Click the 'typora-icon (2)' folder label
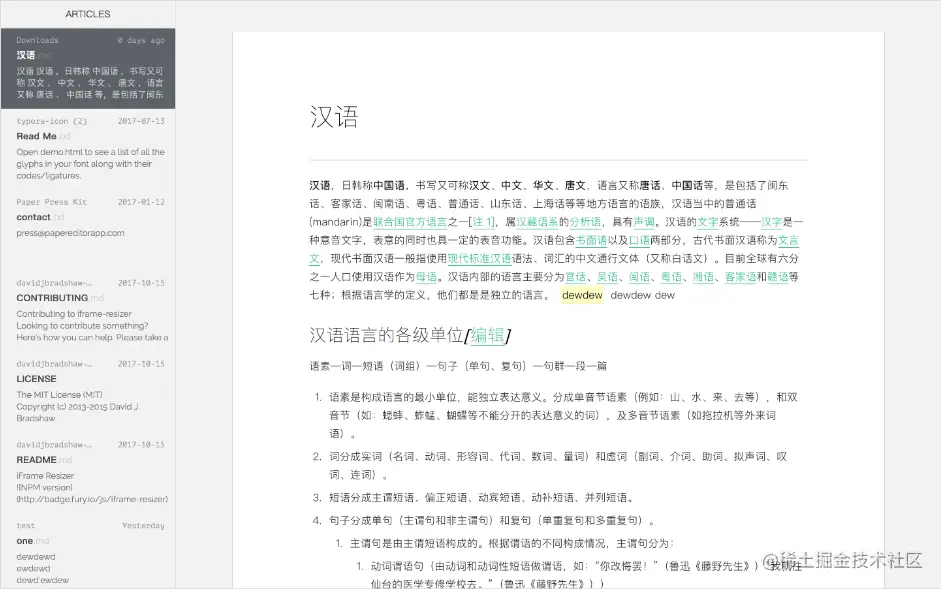The width and height of the screenshot is (941, 589). [x=52, y=121]
